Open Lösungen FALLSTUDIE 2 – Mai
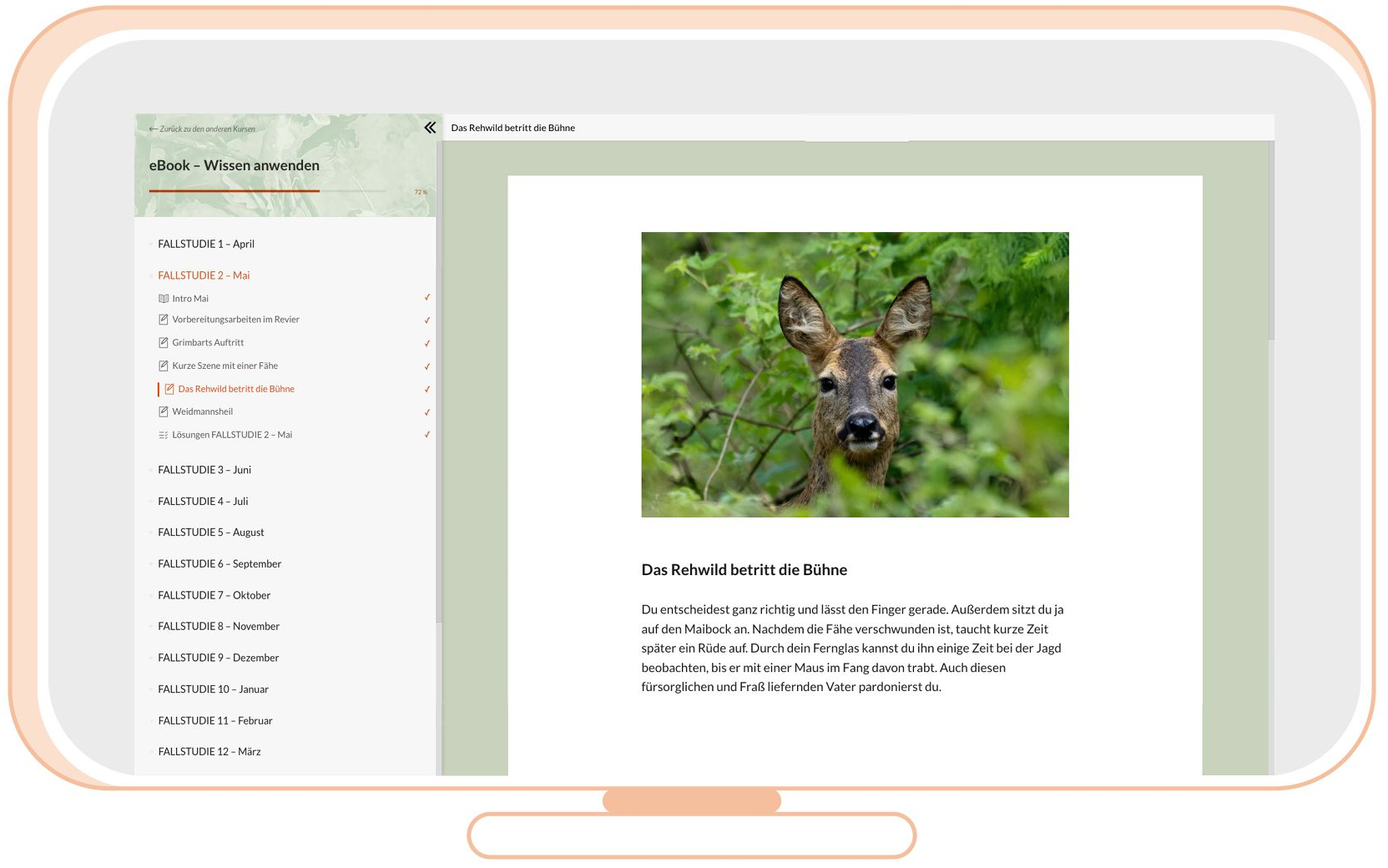 [232, 435]
